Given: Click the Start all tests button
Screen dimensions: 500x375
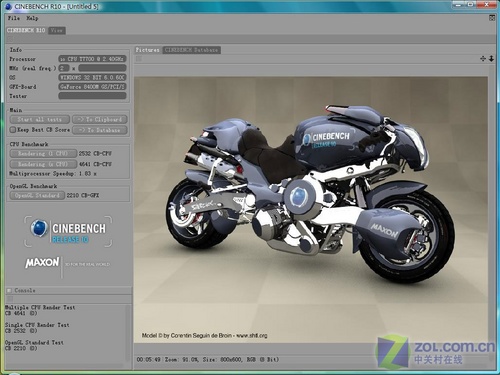Looking at the screenshot, I should pyautogui.click(x=40, y=119).
